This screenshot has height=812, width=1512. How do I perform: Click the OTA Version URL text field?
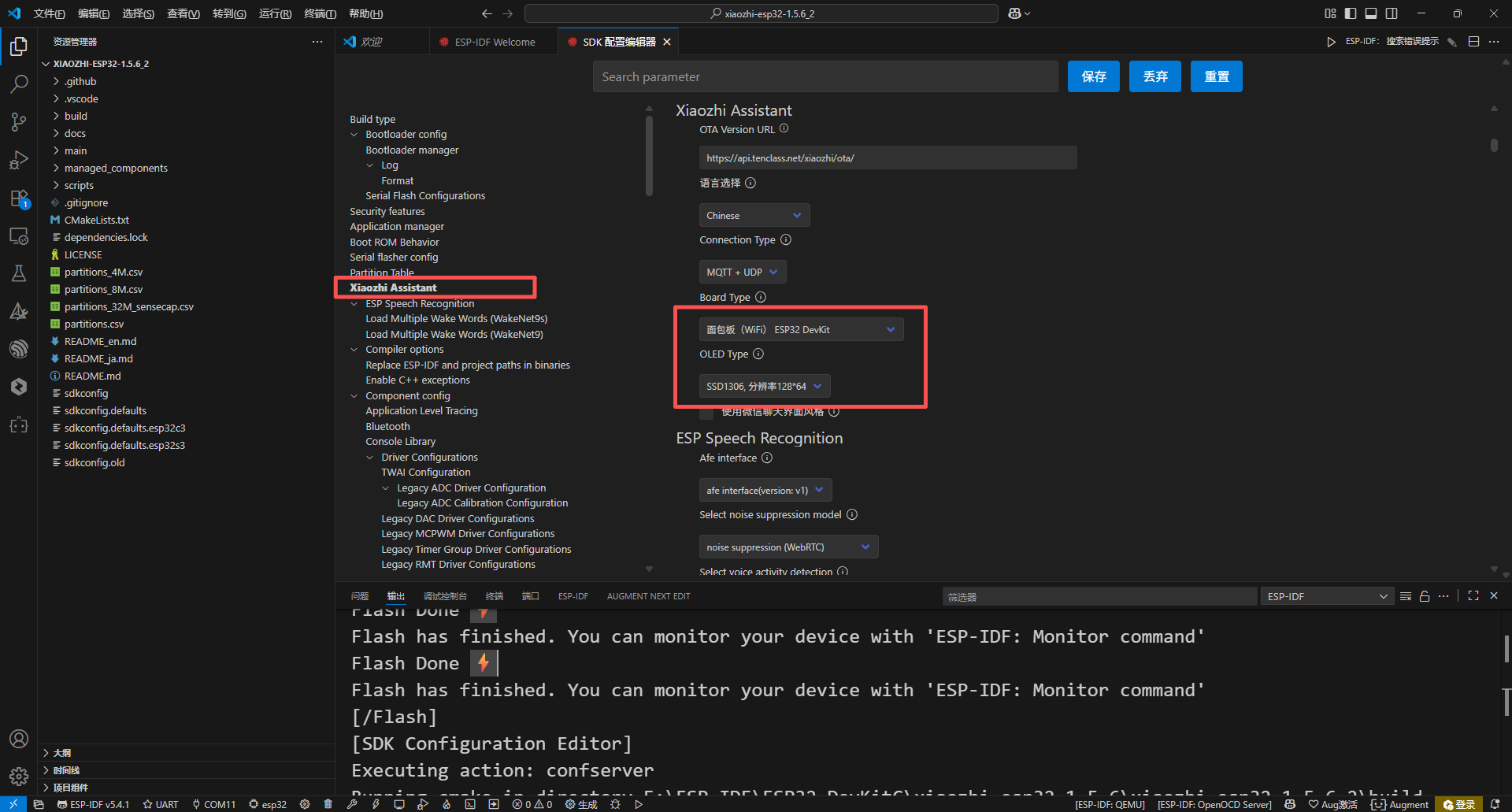(888, 158)
